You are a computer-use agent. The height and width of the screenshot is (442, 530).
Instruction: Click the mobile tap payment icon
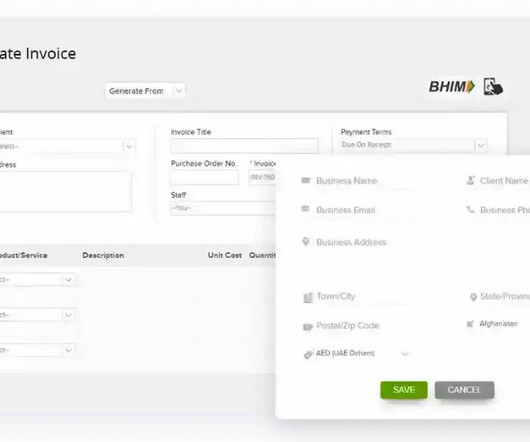[x=493, y=87]
